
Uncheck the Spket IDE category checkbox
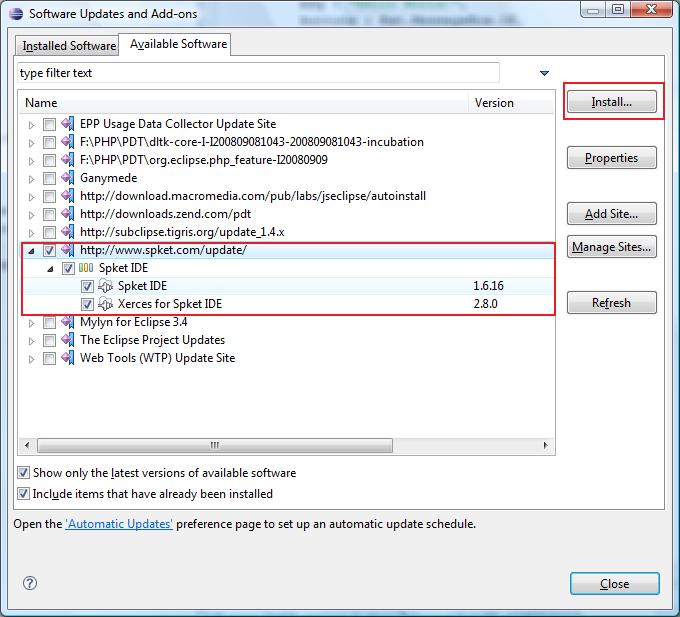tap(68, 268)
